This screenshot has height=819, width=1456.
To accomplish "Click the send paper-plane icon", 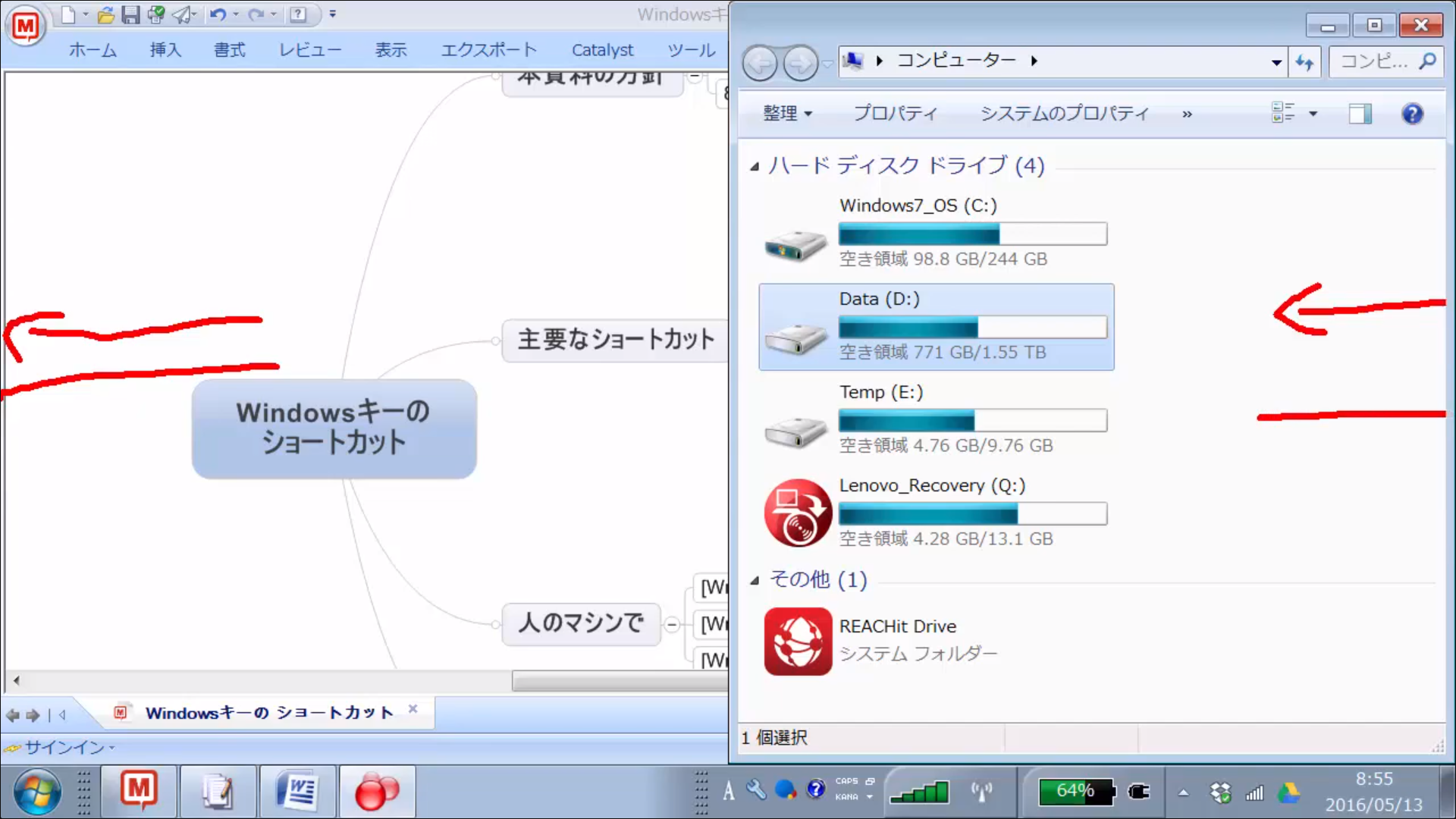I will point(181,14).
